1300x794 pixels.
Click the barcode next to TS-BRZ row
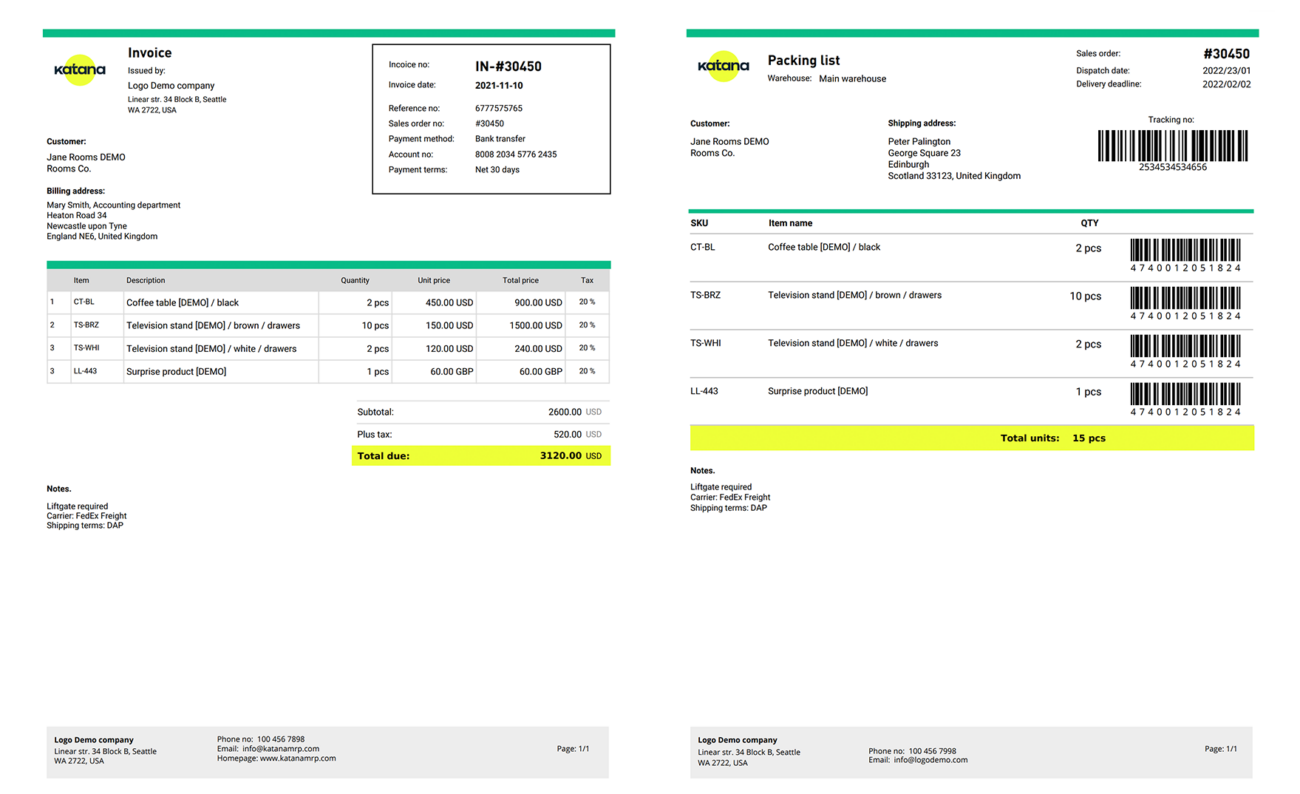[x=1184, y=299]
